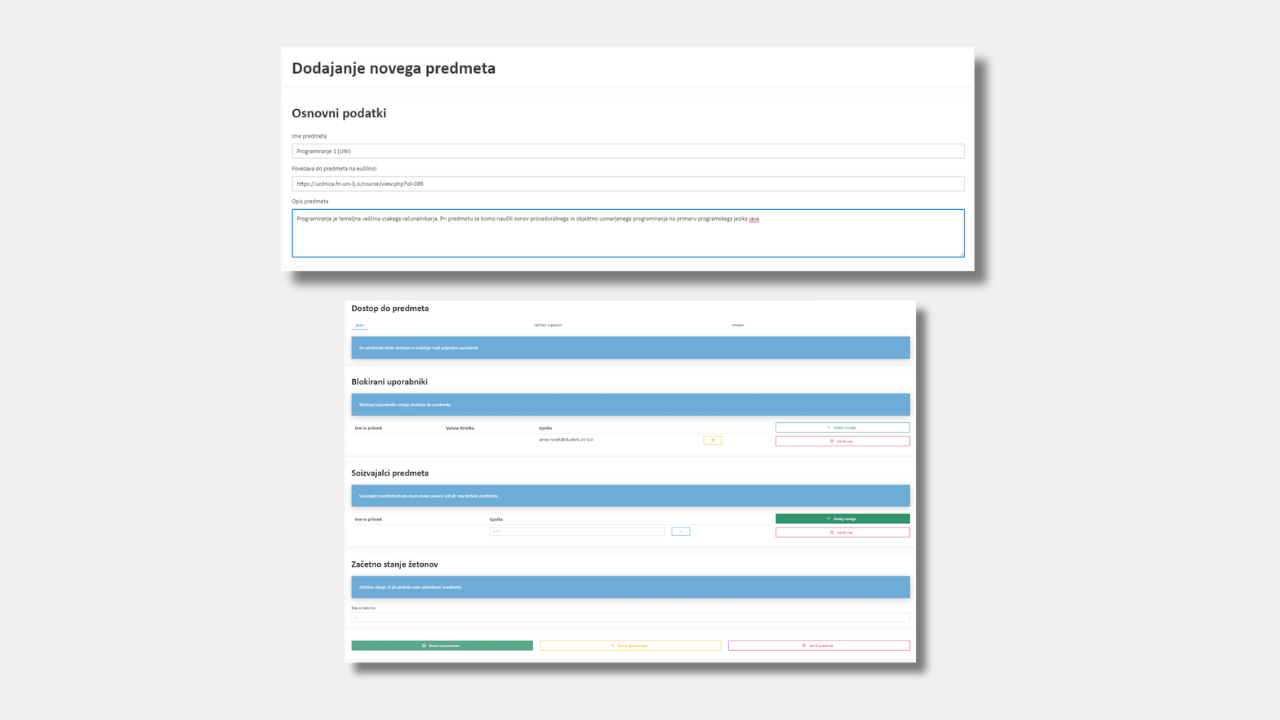Focus the 'Število žetonov' number field
Viewport: 1280px width, 720px height.
click(x=630, y=617)
